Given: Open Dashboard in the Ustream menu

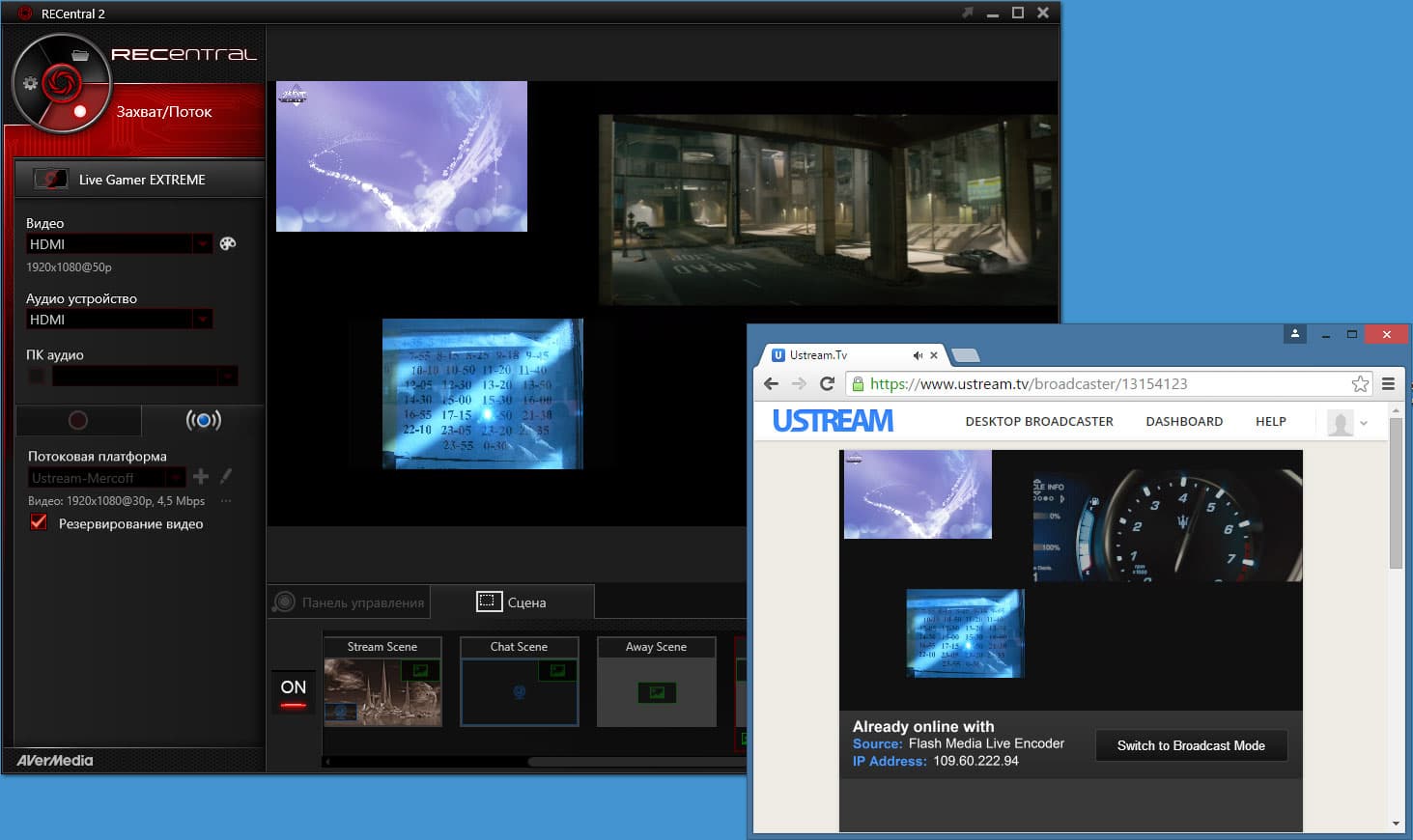Looking at the screenshot, I should point(1184,422).
